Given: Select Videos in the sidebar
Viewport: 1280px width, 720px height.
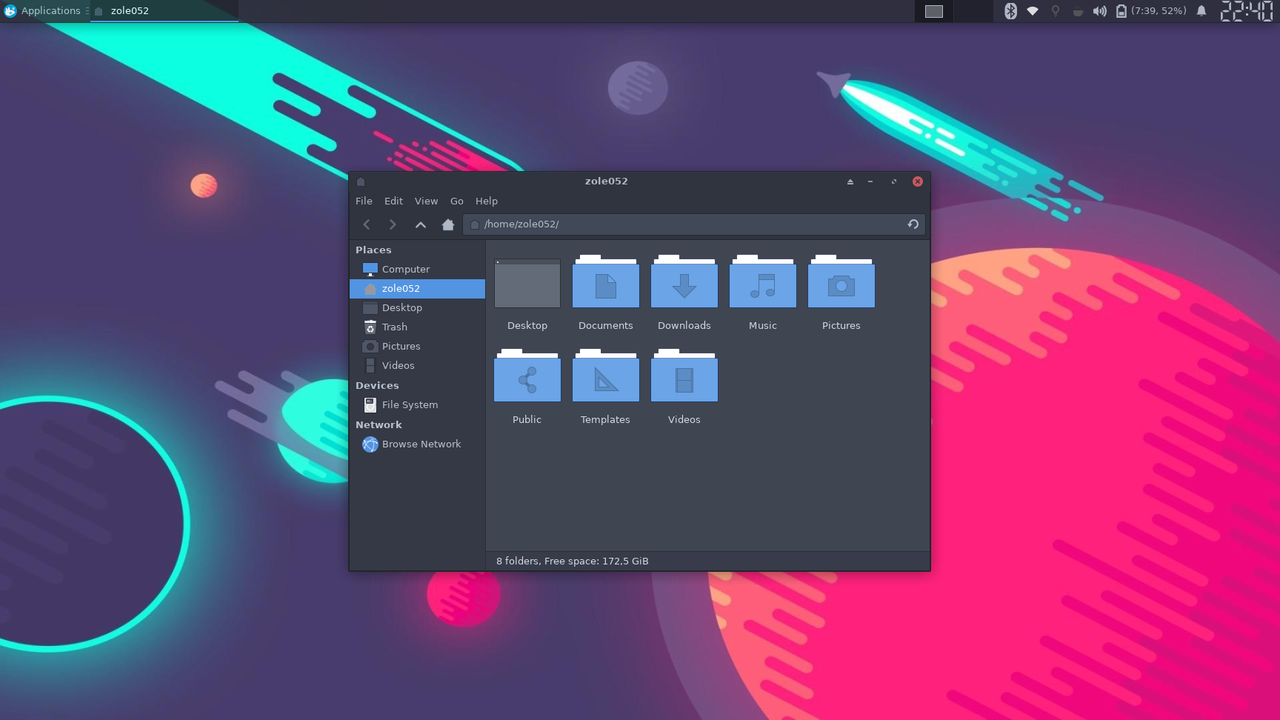Looking at the screenshot, I should 417,366.
